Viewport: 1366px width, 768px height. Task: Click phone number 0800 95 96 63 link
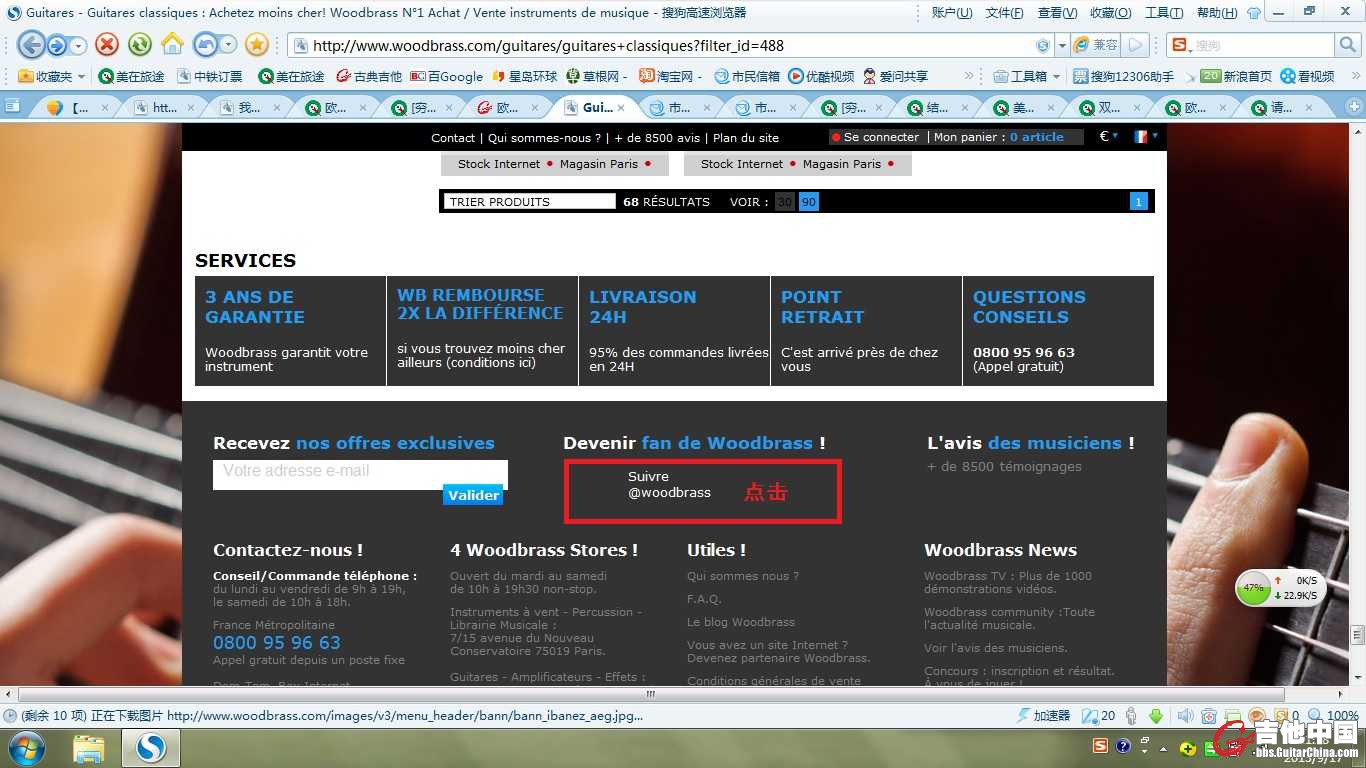pyautogui.click(x=276, y=643)
